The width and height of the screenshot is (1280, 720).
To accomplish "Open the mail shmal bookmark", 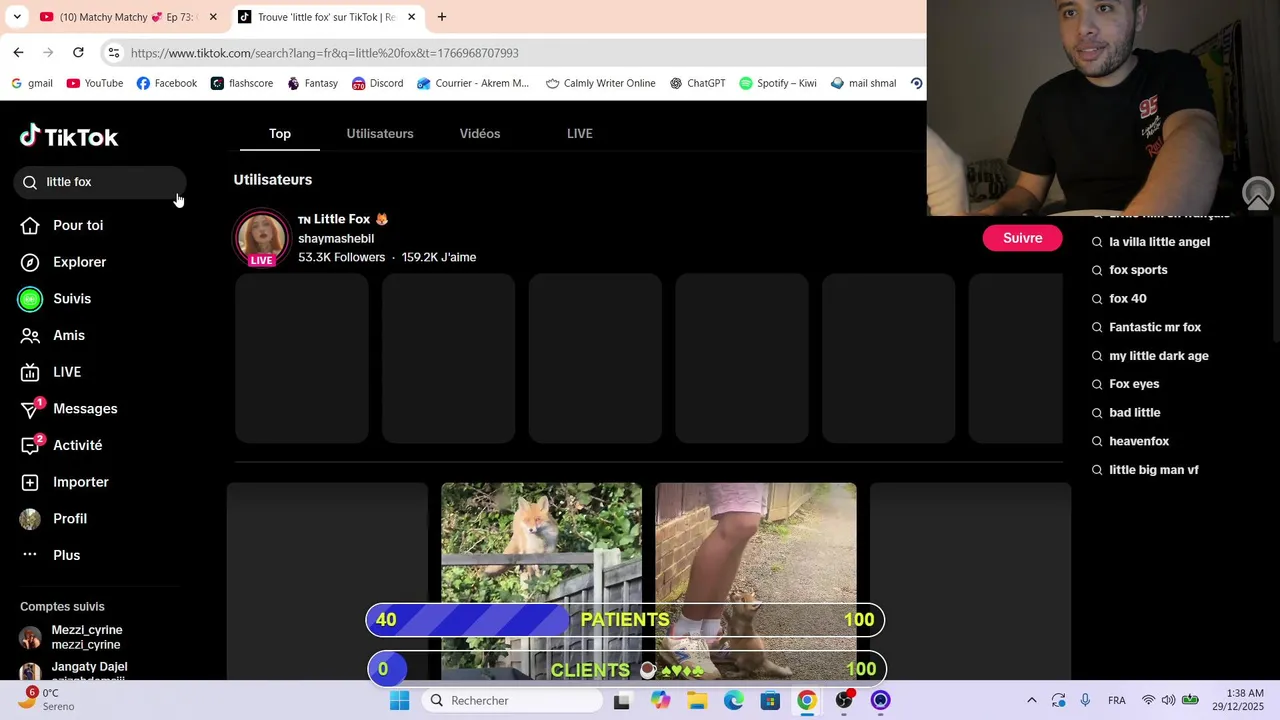I will (864, 83).
